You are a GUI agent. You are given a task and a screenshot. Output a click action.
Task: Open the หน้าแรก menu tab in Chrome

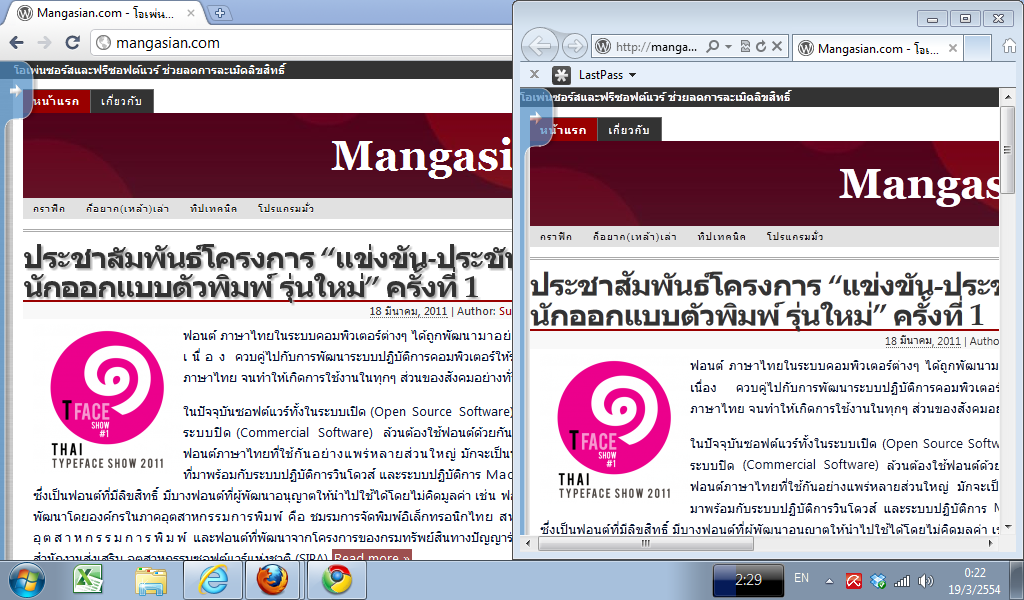tap(57, 101)
